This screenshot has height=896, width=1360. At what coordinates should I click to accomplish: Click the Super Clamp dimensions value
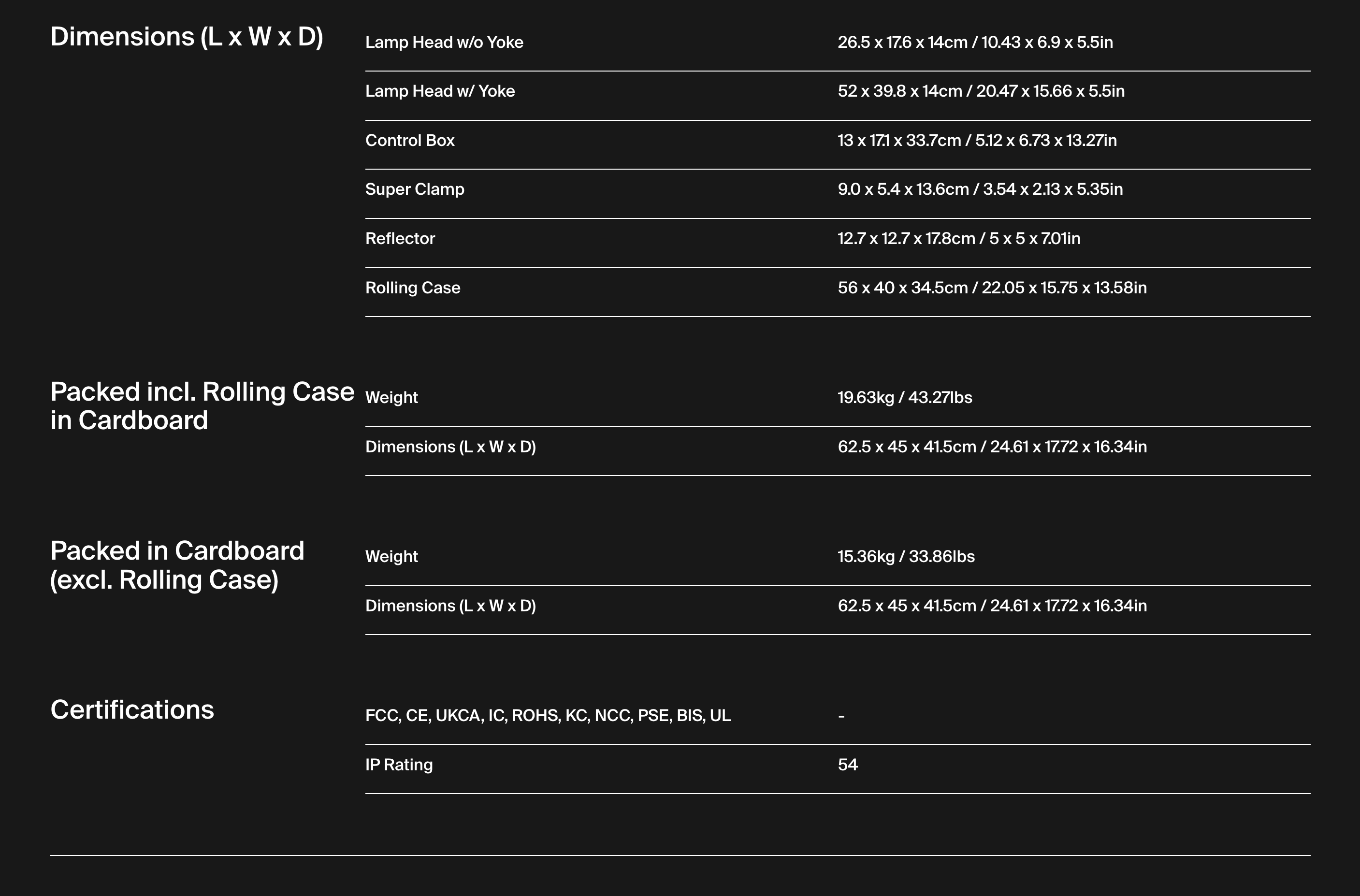[980, 190]
